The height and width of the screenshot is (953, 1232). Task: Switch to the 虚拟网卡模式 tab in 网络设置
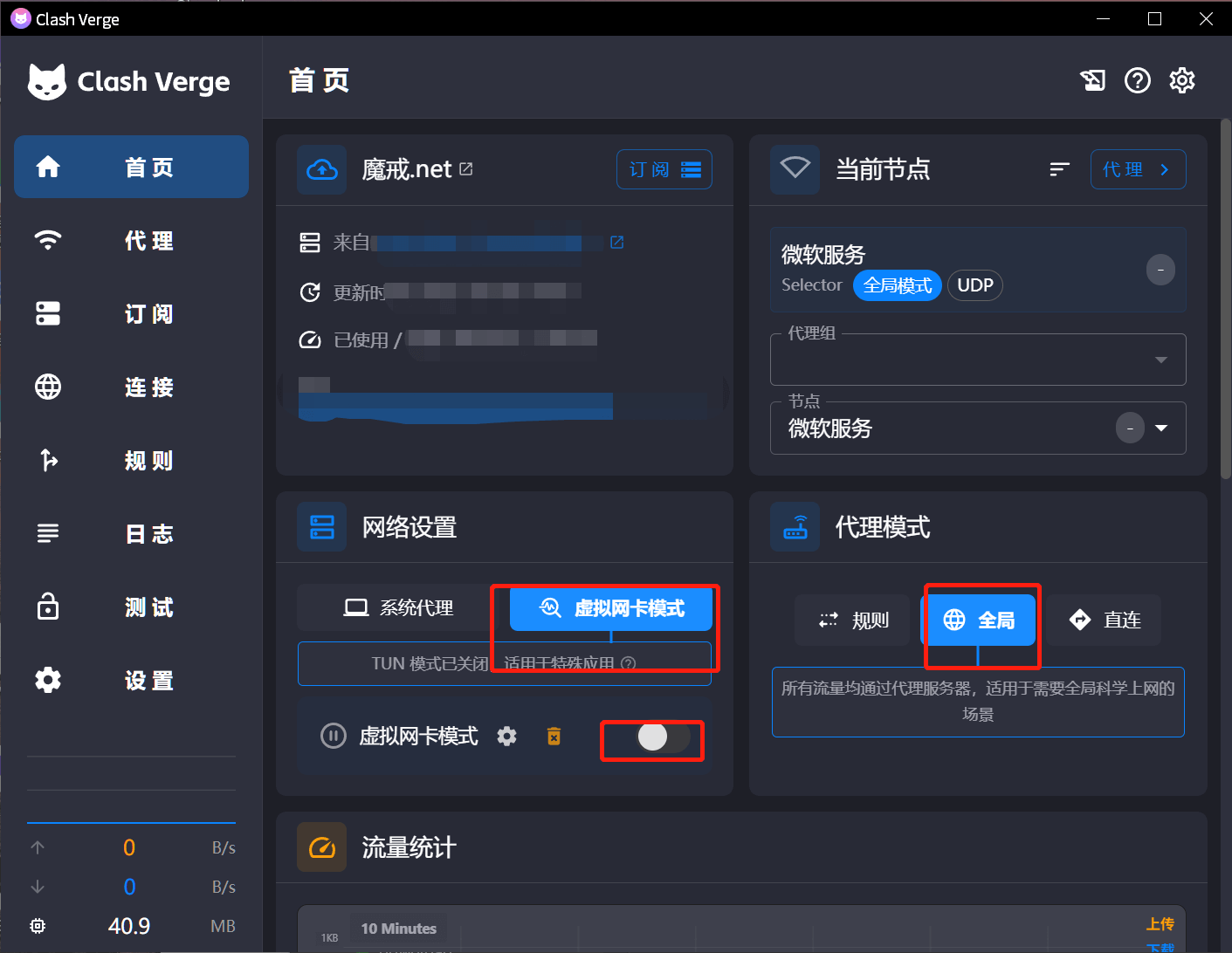(611, 608)
